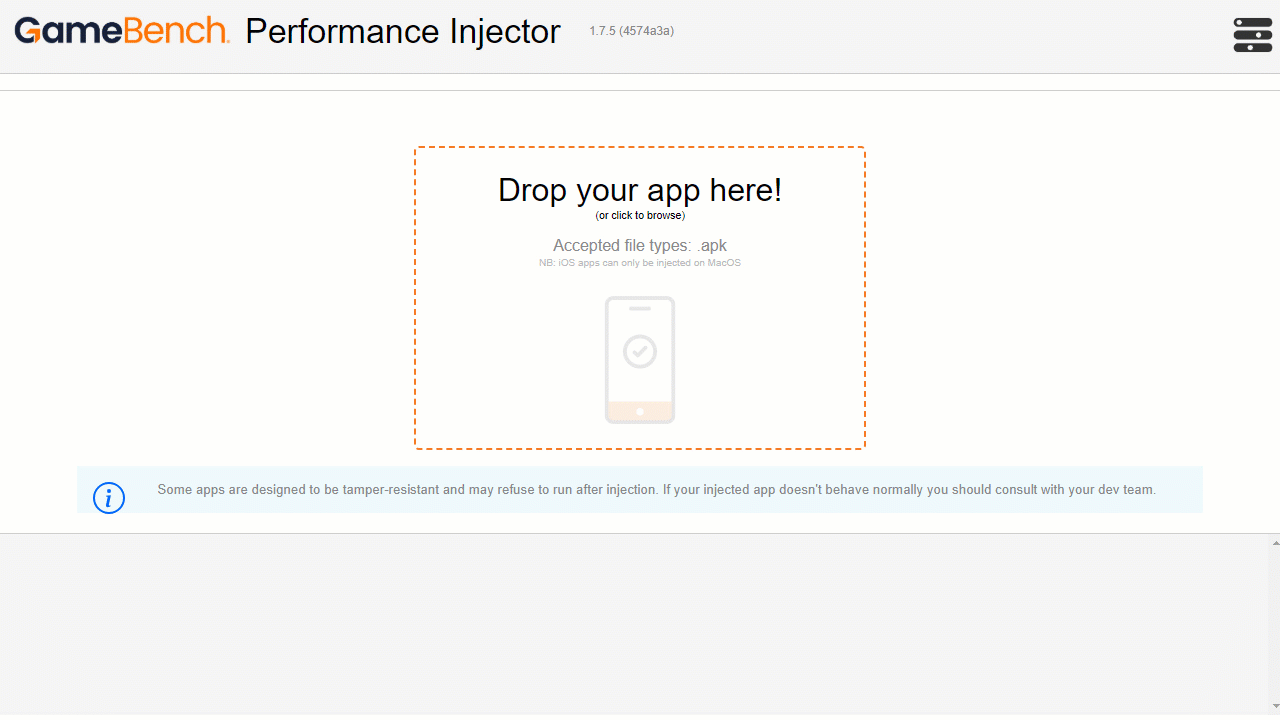Open the top-right hamburger-style menu

pos(1252,34)
